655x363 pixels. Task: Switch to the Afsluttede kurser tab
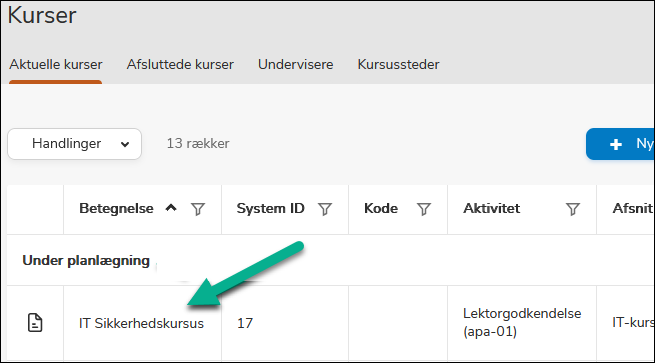(180, 64)
